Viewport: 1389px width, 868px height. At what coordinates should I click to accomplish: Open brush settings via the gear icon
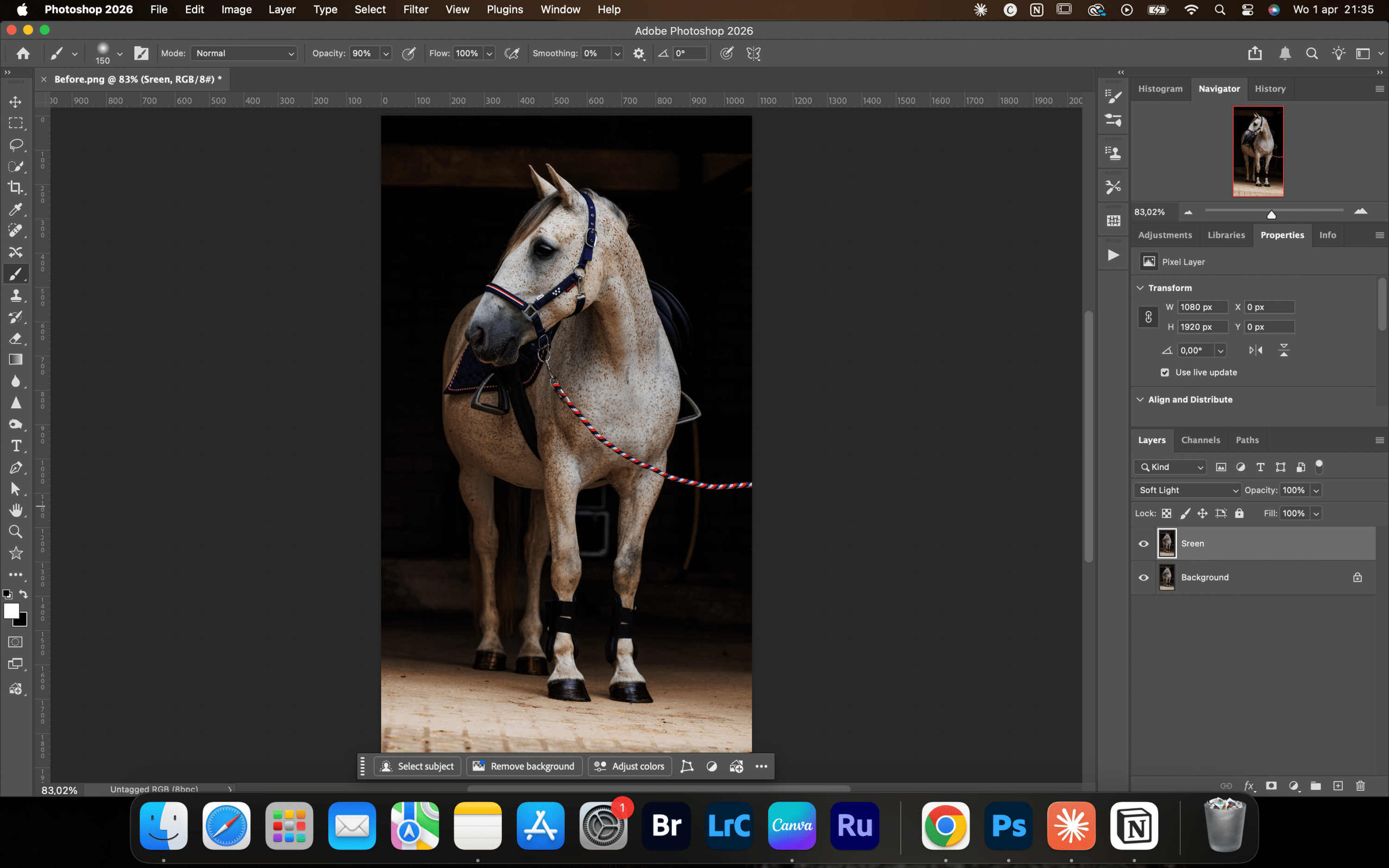coord(639,53)
